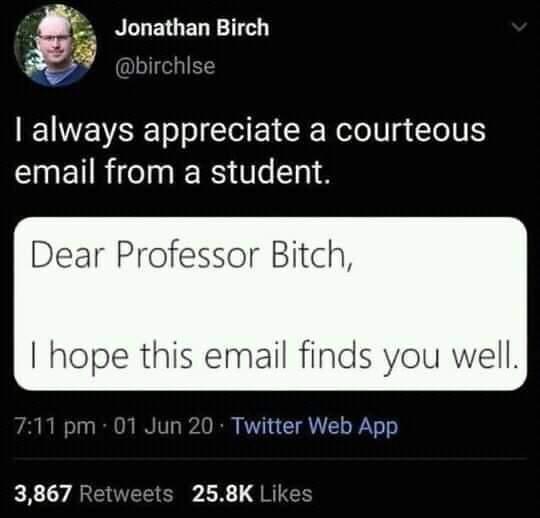This screenshot has width=540, height=518.
Task: Open the Twitter Web App source link
Action: 315,426
